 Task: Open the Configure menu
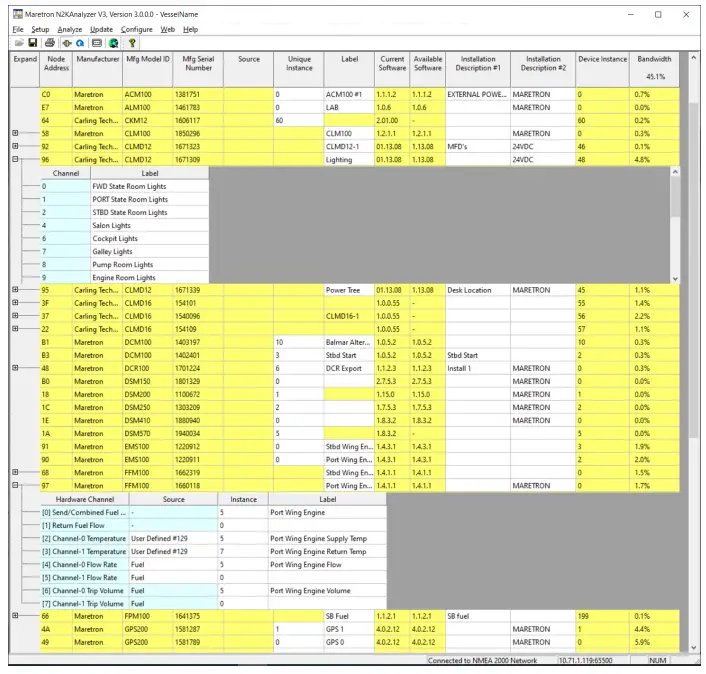click(x=136, y=29)
